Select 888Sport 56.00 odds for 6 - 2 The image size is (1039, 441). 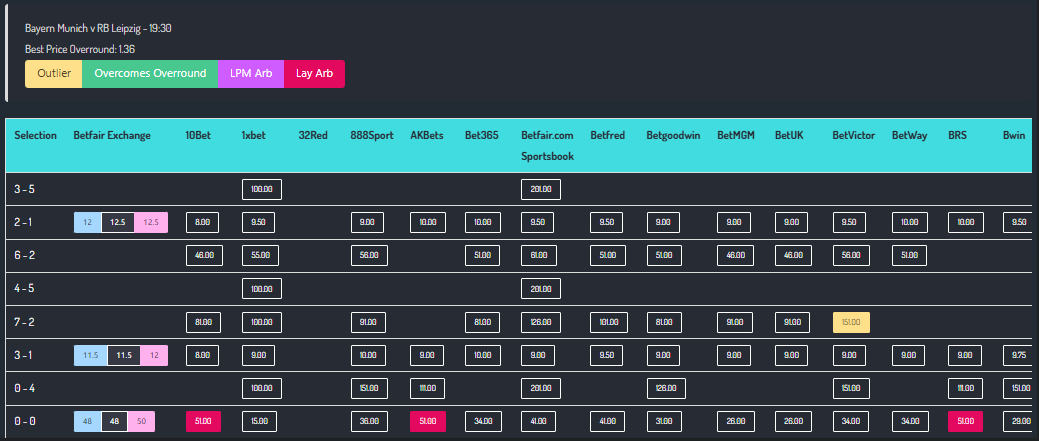click(x=368, y=255)
